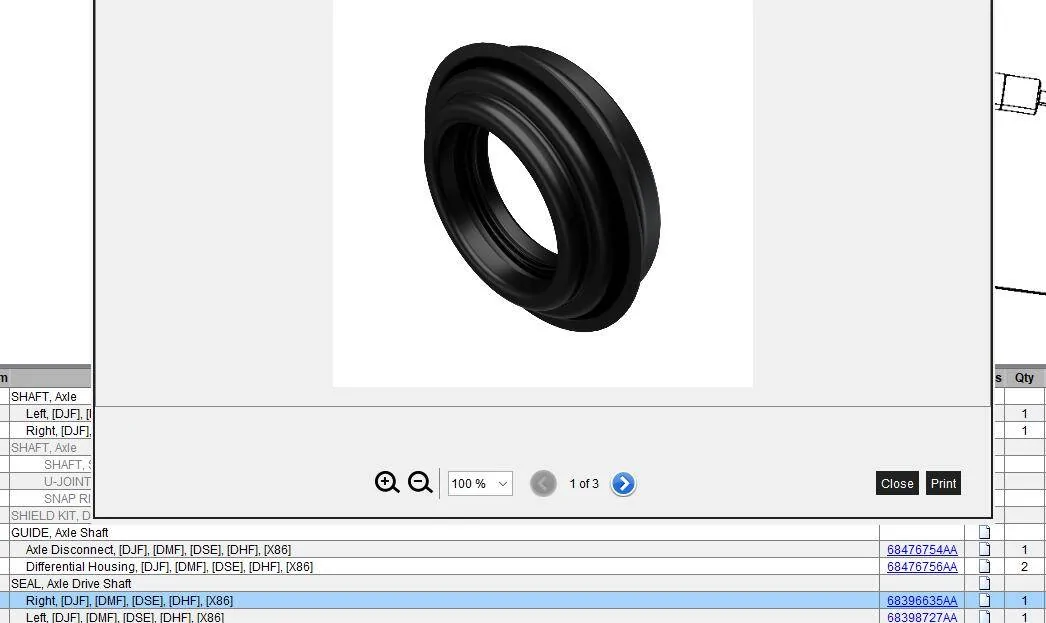
Task: Open document icon in SEAL, Axle Drive Shaft row
Action: [x=985, y=584]
